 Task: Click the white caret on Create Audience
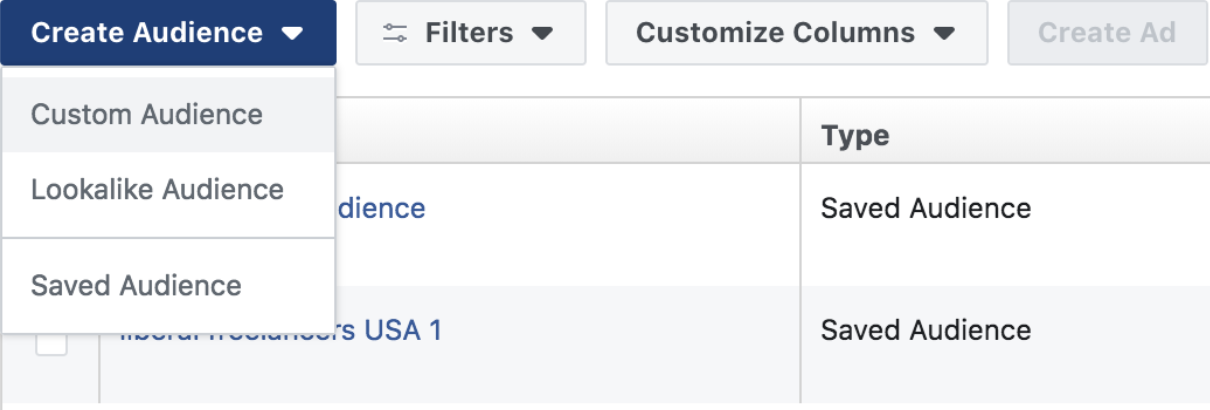[292, 33]
